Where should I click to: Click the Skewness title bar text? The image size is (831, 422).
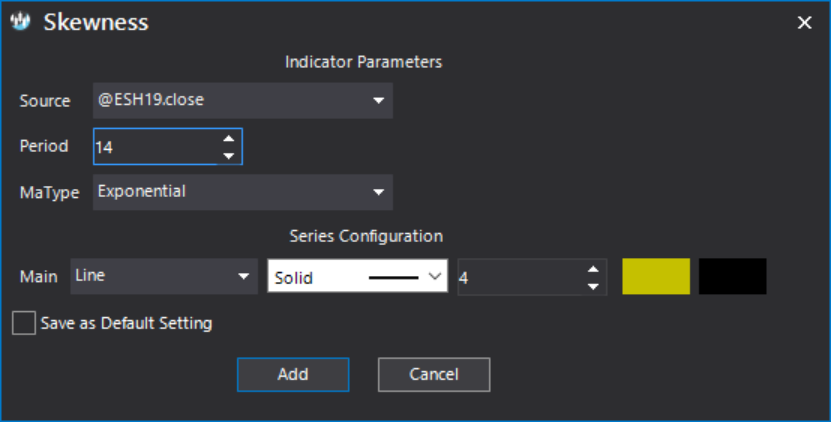[x=96, y=22]
